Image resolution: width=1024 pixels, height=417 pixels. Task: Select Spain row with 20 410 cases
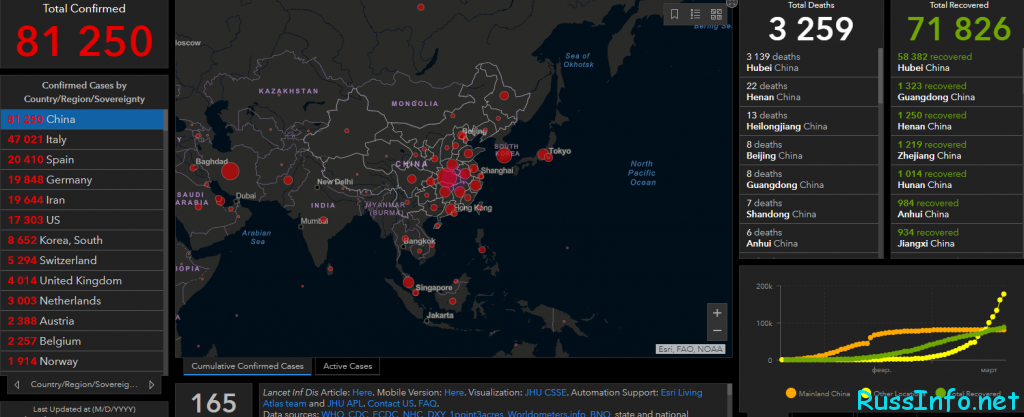coord(82,160)
